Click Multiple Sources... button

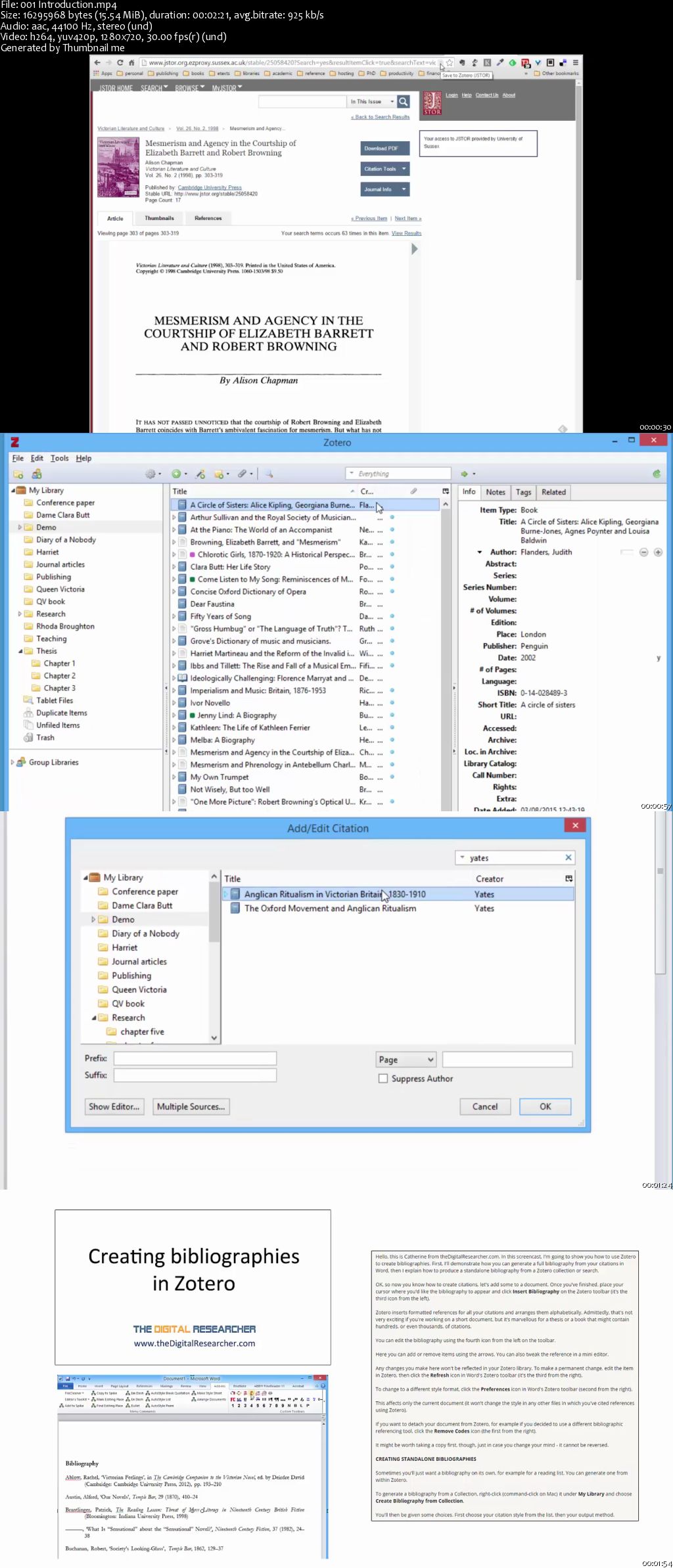(x=191, y=1107)
